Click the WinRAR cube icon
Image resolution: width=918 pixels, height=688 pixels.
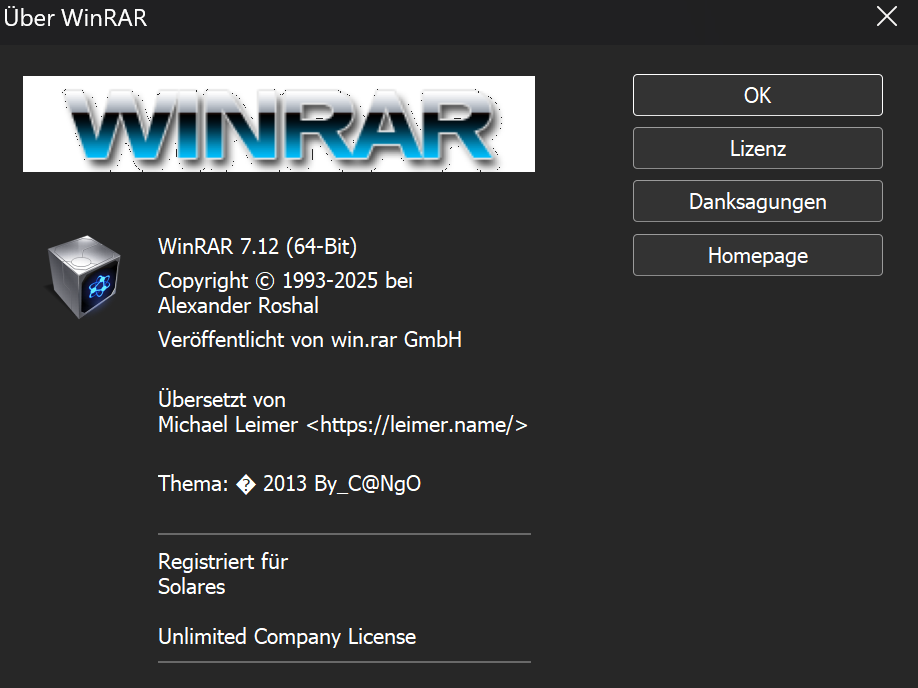pyautogui.click(x=84, y=277)
